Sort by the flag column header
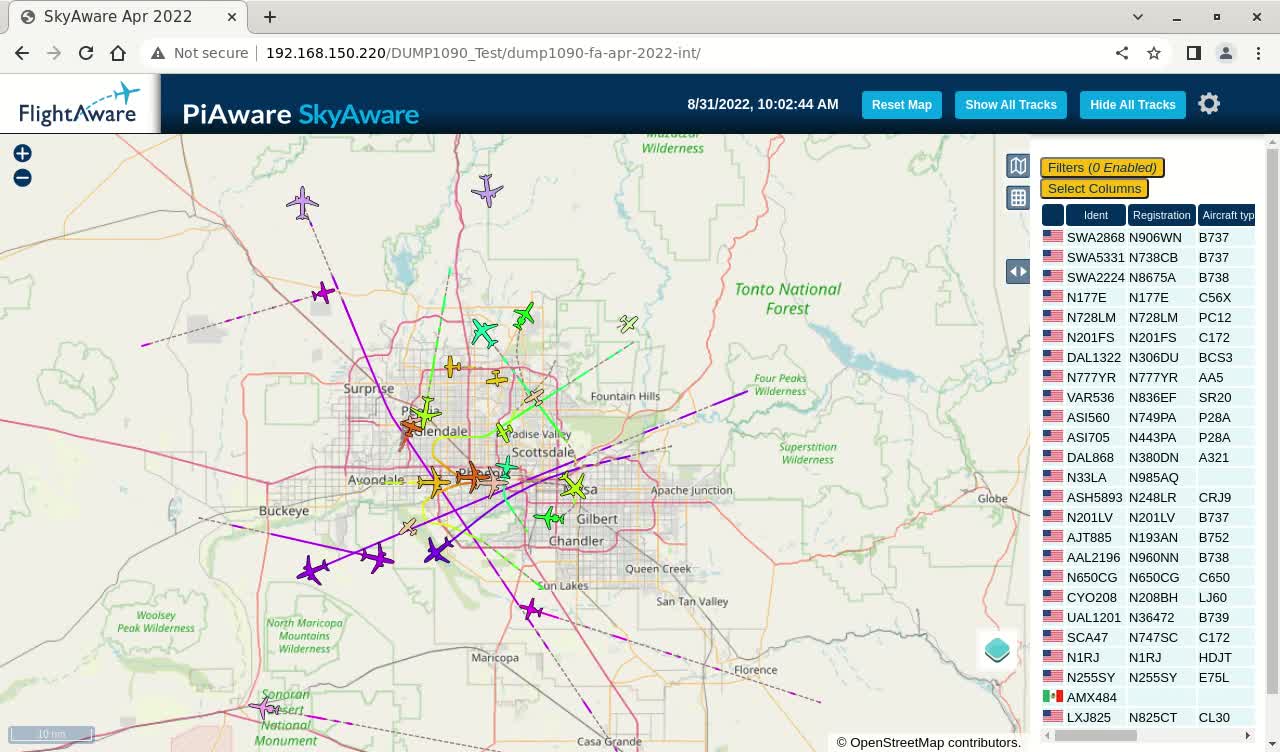The height and width of the screenshot is (752, 1280). point(1053,215)
